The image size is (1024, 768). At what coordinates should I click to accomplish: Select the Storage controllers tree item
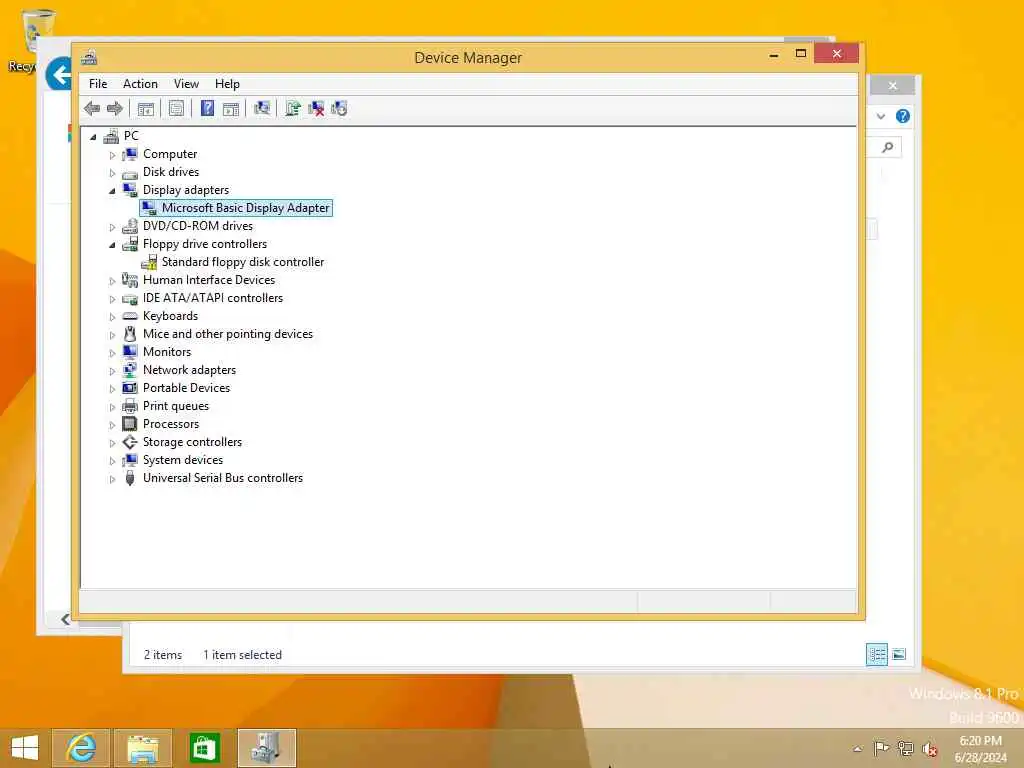192,442
